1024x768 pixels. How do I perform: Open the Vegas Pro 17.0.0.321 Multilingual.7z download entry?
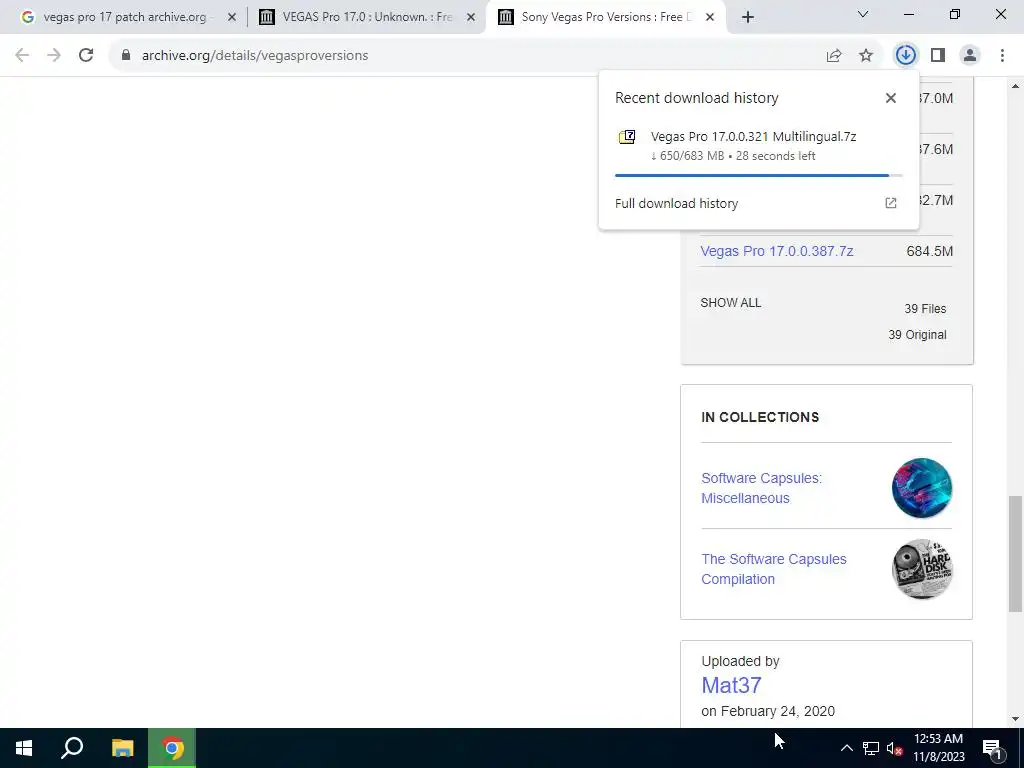point(758,146)
